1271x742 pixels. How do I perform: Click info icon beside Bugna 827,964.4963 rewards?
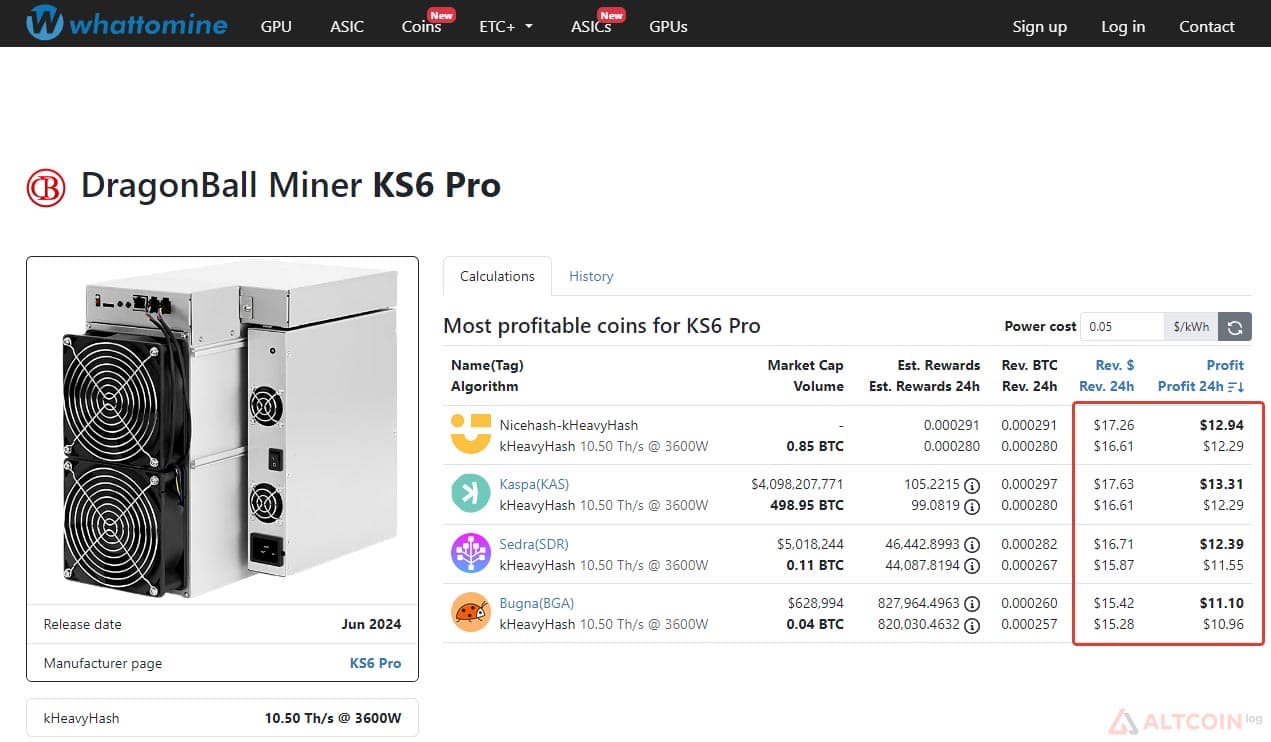(972, 604)
